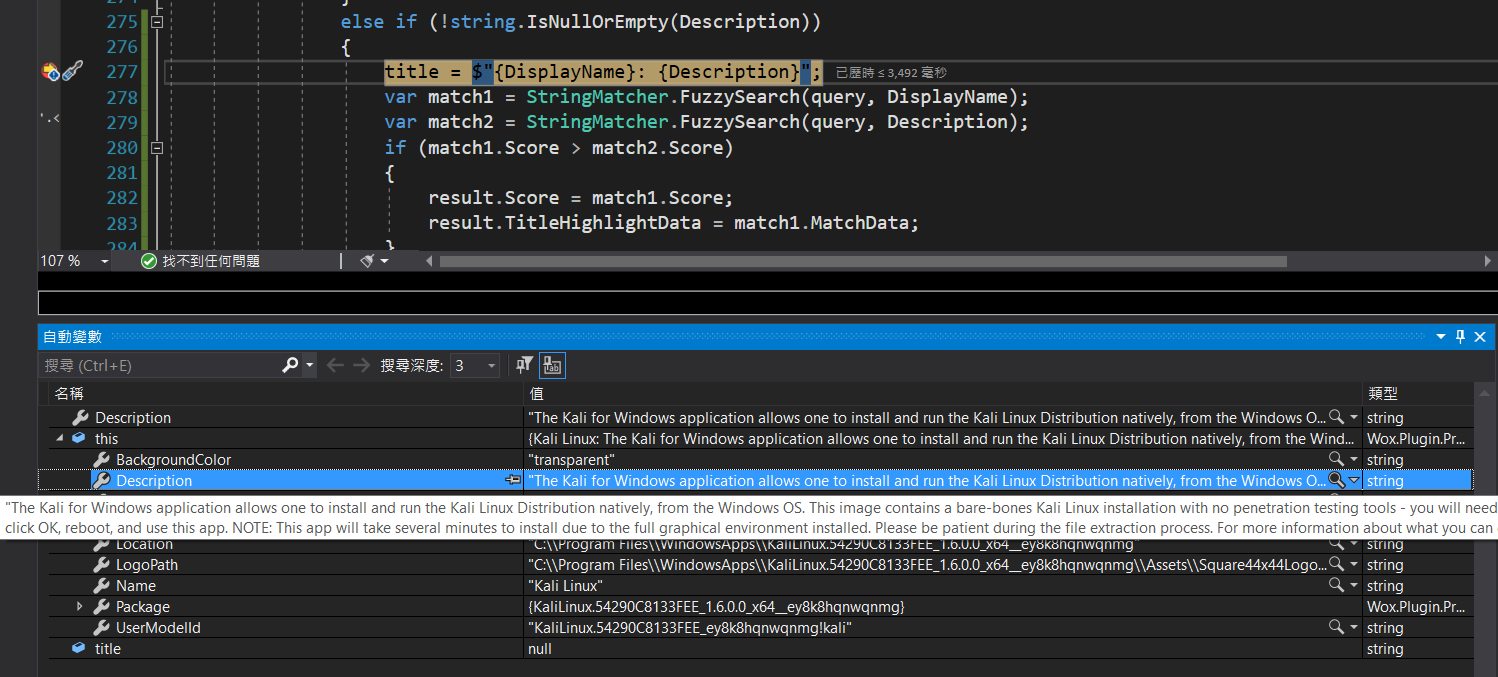Click into the Autos 搜尋 (Ctrl+E) search box

pos(160,366)
